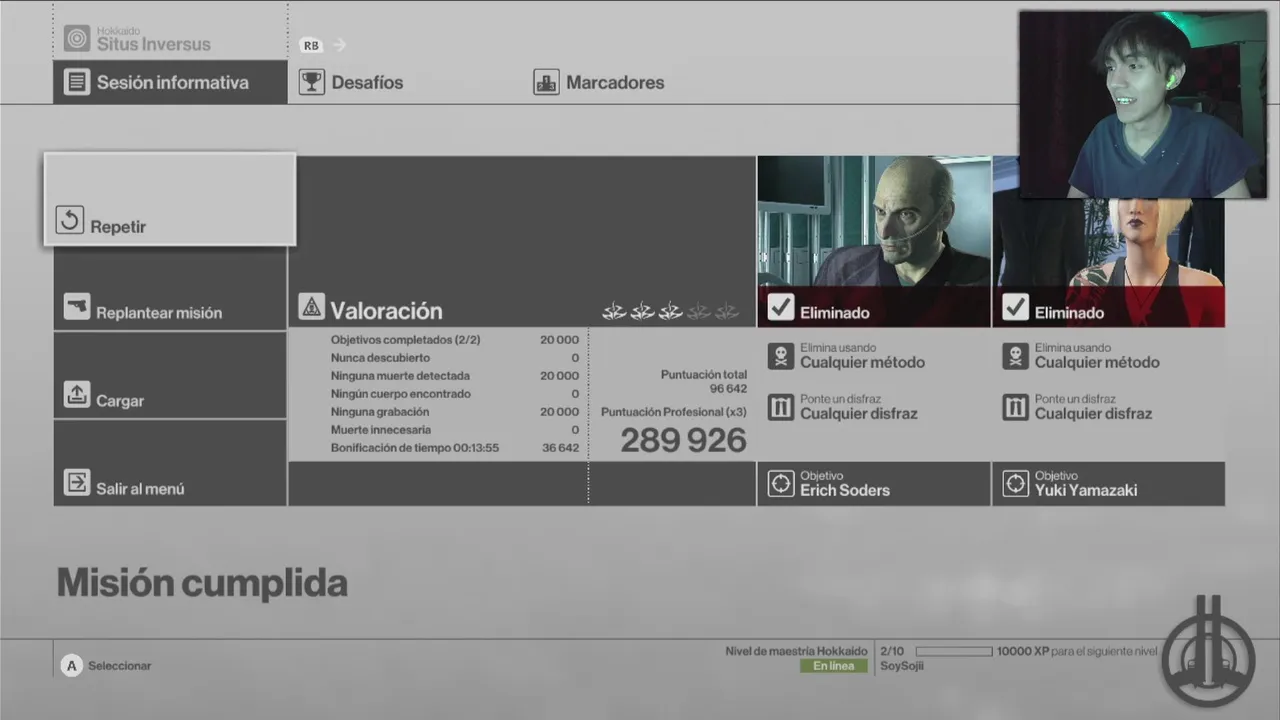Click the arrow next to RB

[339, 45]
